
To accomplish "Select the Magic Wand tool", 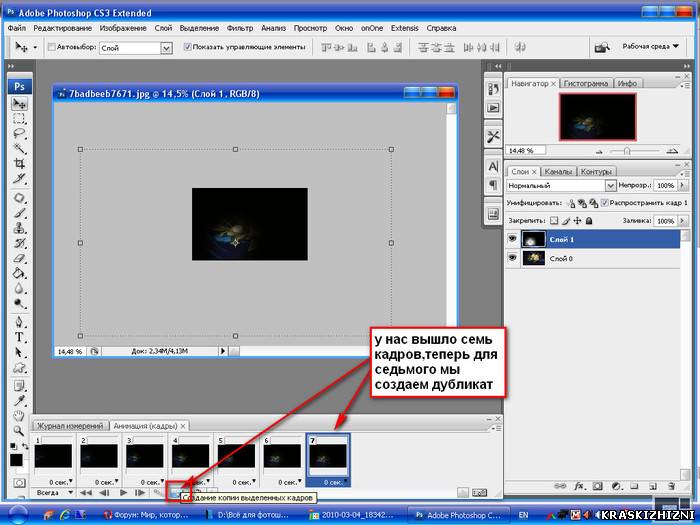I will click(19, 148).
